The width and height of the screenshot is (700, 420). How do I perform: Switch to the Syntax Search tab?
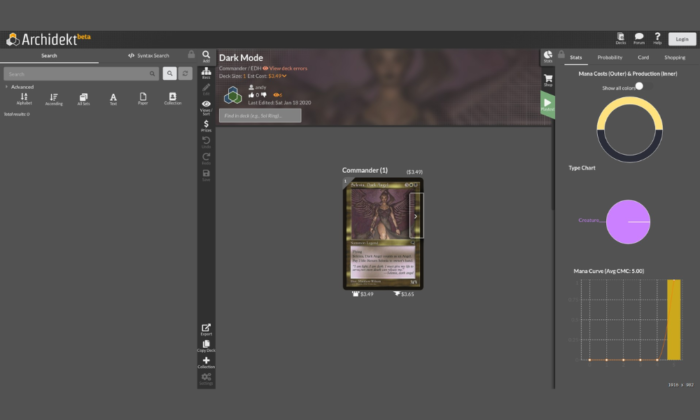pos(149,55)
